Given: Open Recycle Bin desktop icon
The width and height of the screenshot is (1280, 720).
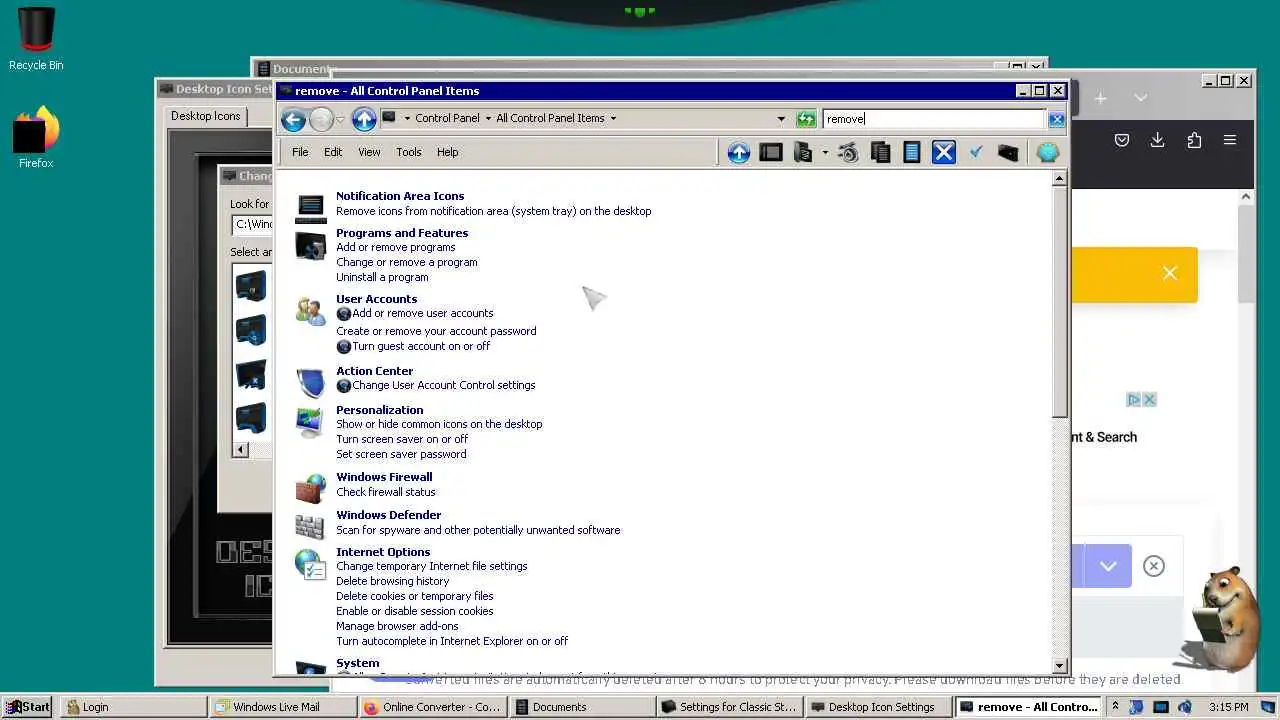Looking at the screenshot, I should (x=36, y=40).
